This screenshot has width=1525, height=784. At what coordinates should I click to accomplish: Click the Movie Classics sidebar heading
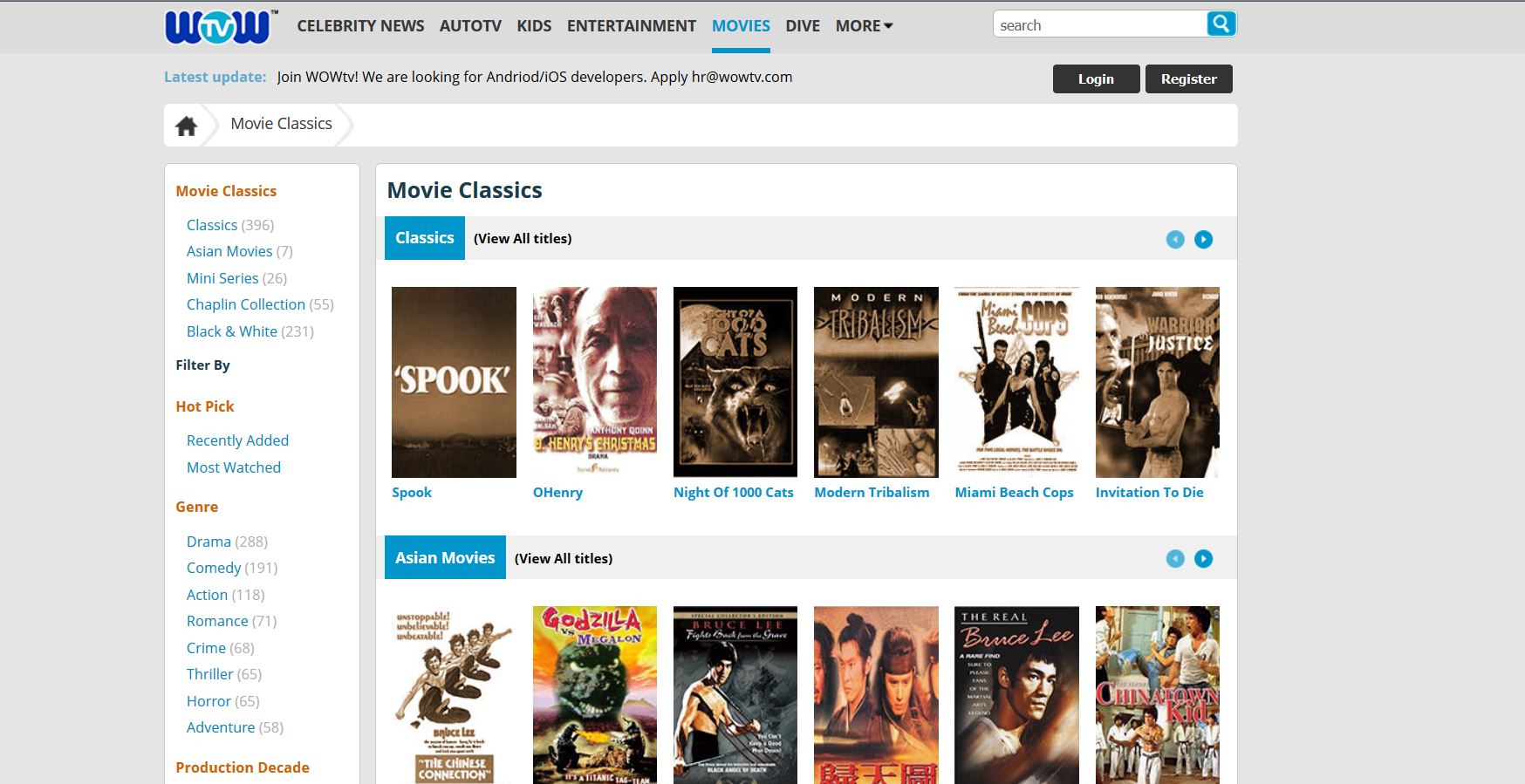click(226, 191)
